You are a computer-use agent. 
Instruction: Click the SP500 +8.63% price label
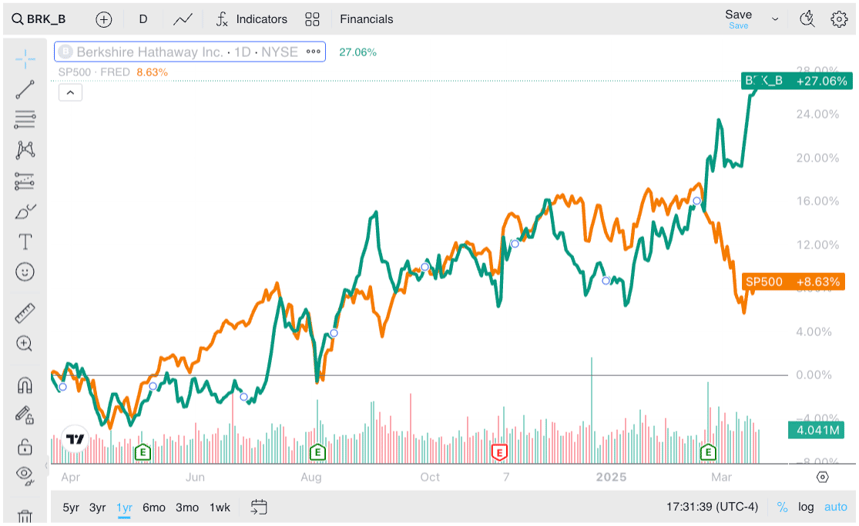793,282
